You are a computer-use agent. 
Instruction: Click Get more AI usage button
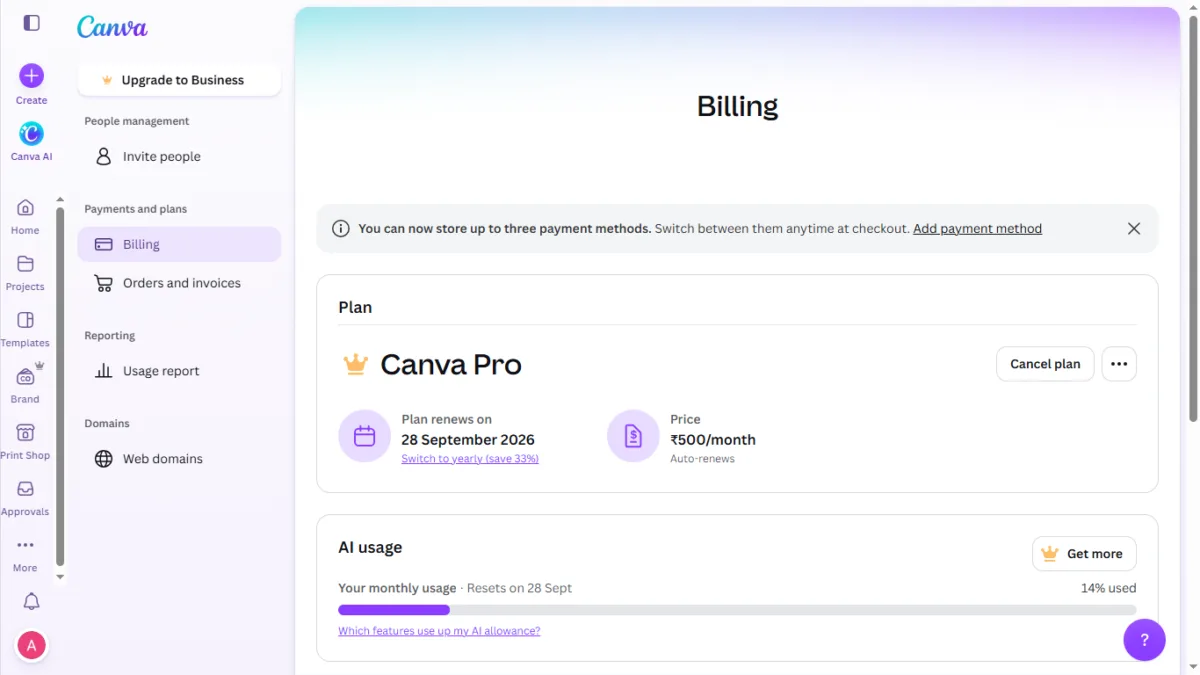[x=1084, y=554]
